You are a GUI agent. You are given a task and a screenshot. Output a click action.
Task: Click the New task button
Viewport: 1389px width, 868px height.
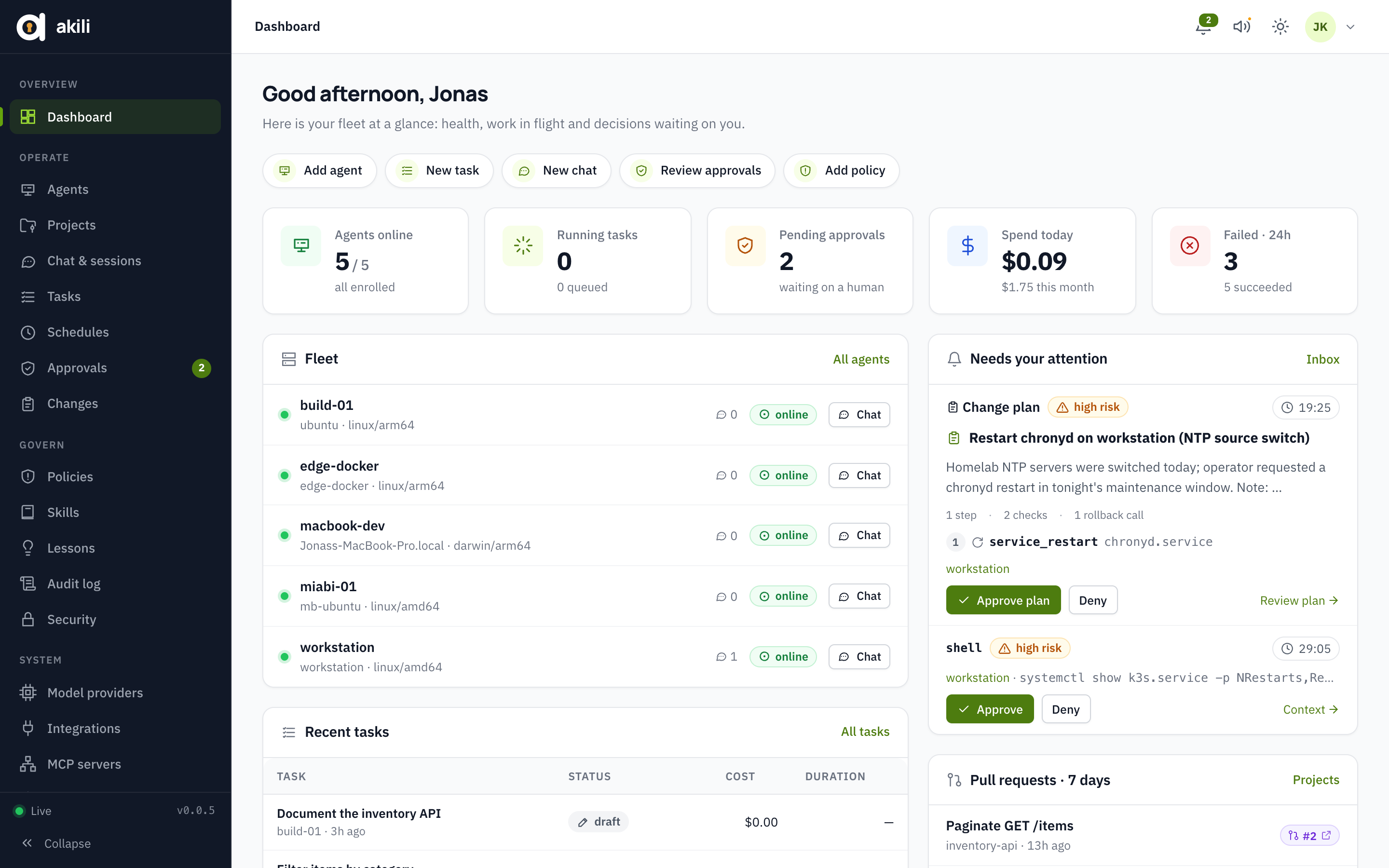[439, 171]
